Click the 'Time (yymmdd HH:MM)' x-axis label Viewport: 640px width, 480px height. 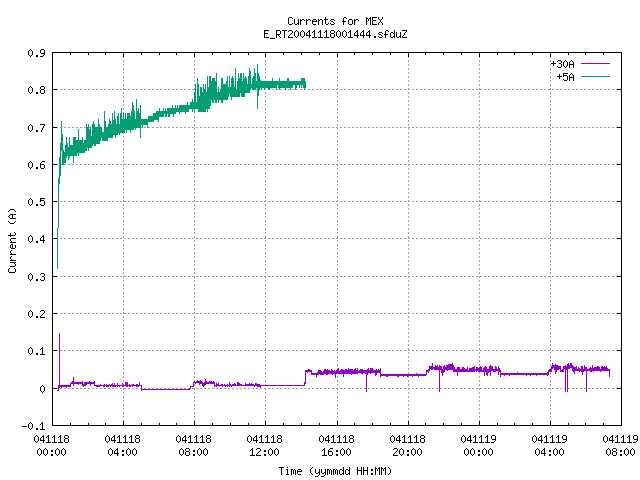click(x=335, y=471)
